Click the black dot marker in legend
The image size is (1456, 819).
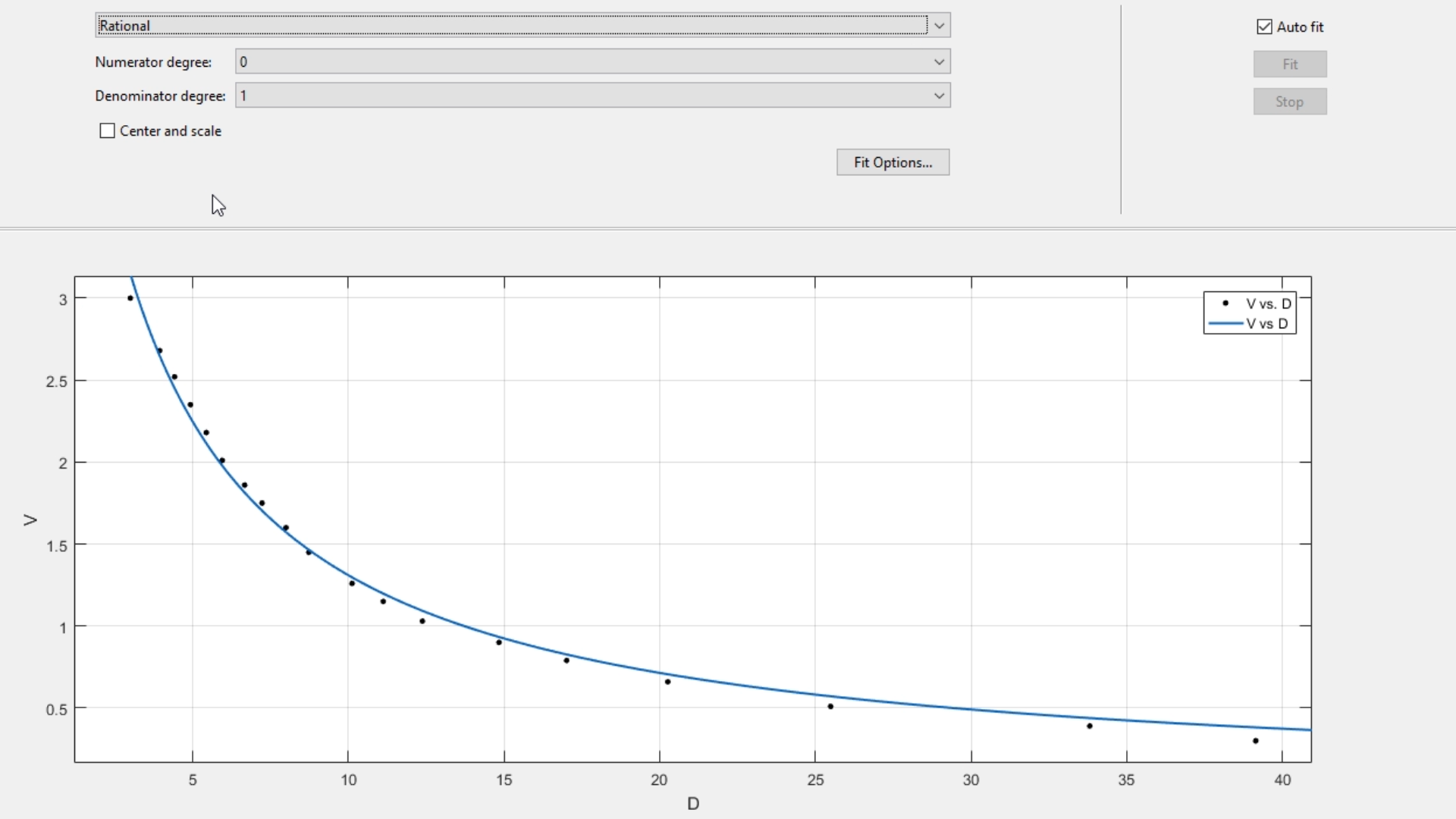tap(1225, 303)
